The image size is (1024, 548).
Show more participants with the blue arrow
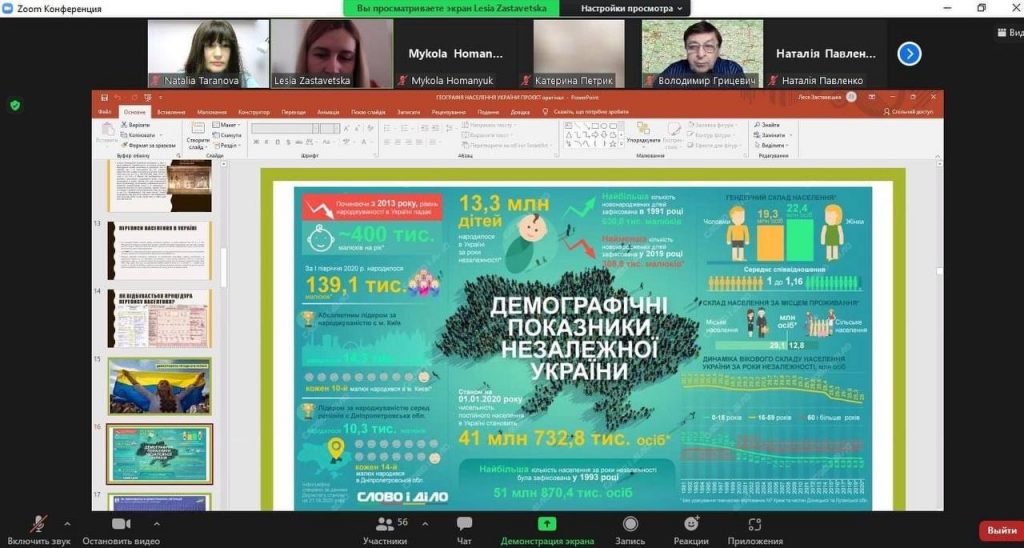coord(909,54)
